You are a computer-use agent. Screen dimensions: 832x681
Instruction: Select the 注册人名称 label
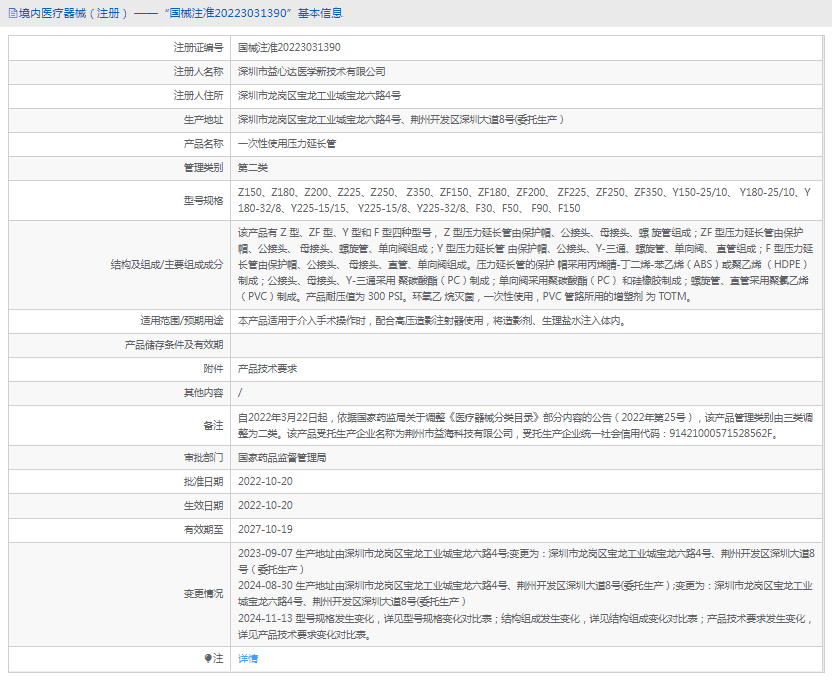[x=198, y=72]
